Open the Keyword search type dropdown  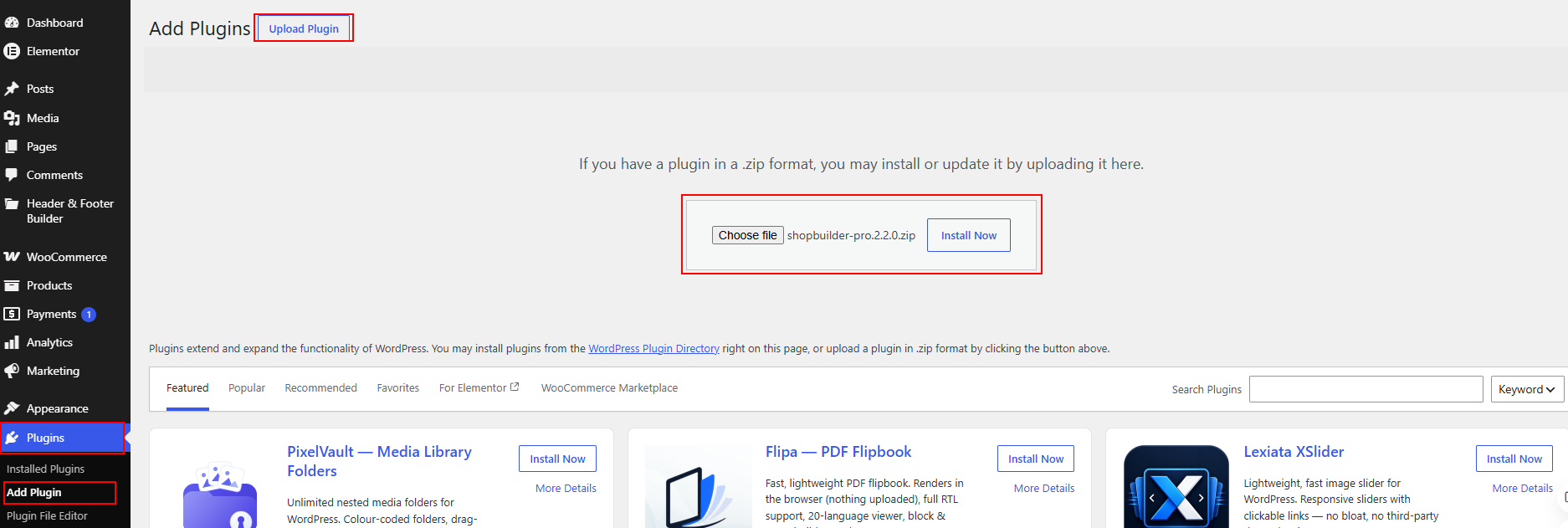pyautogui.click(x=1527, y=389)
